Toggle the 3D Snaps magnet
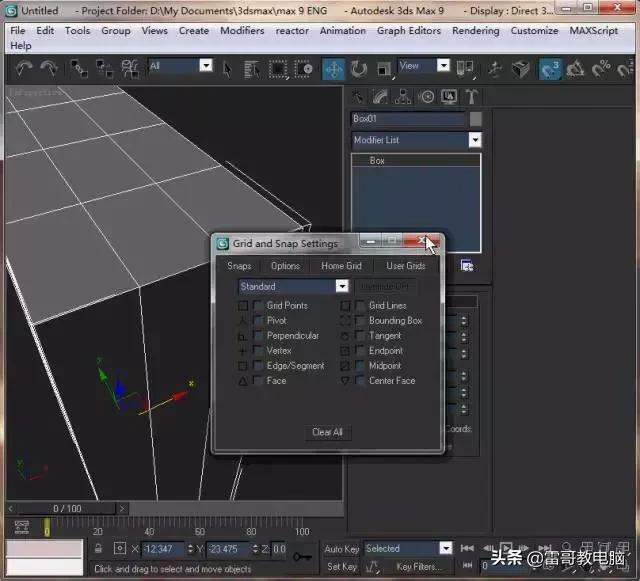The width and height of the screenshot is (640, 581). [x=549, y=69]
